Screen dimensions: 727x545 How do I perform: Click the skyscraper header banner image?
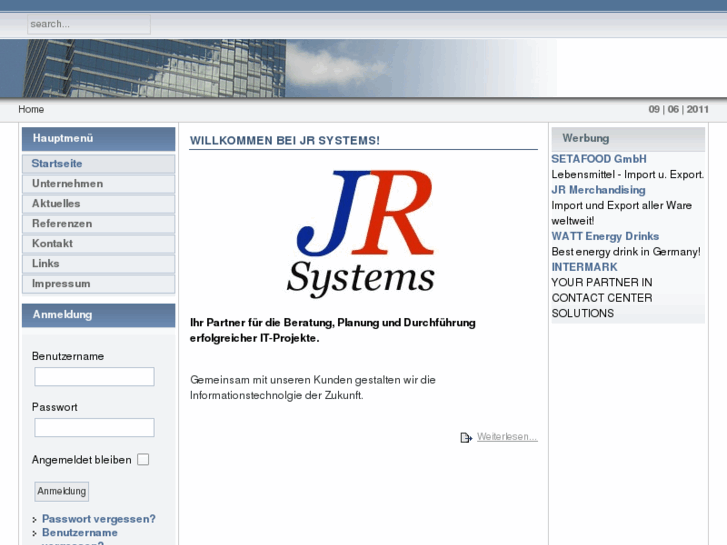pyautogui.click(x=278, y=68)
